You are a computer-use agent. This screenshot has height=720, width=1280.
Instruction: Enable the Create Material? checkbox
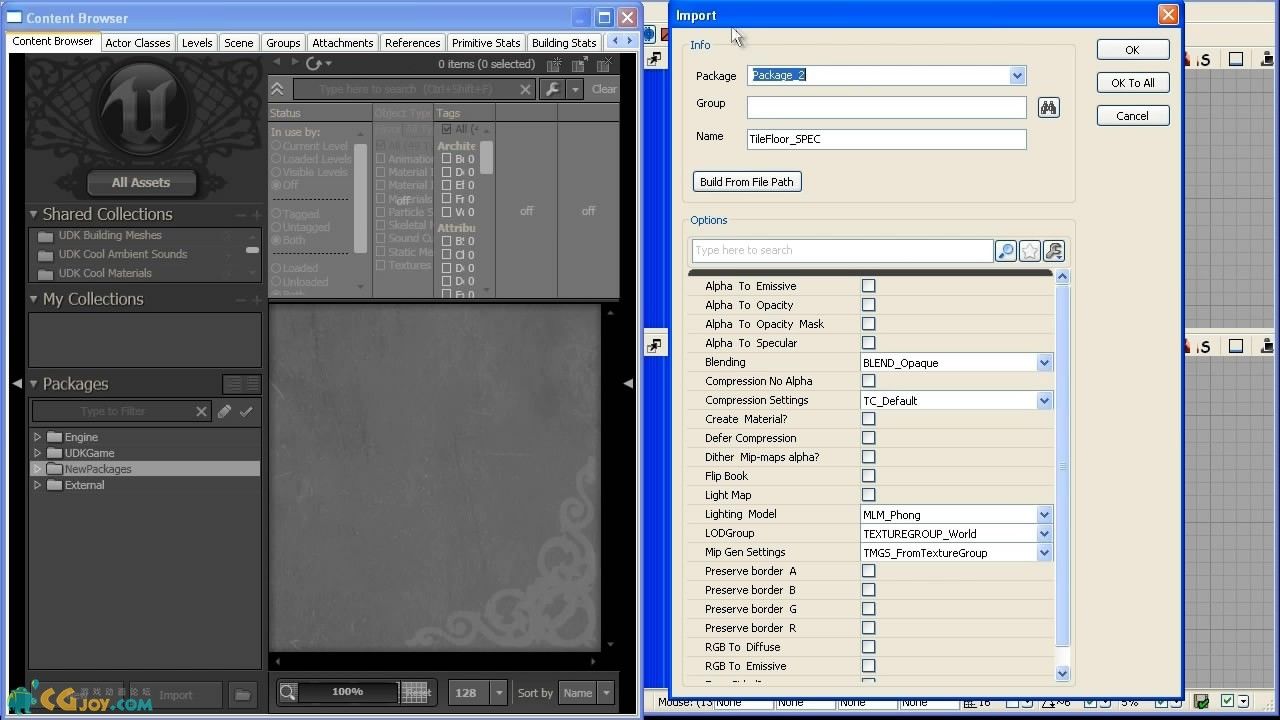(x=868, y=419)
